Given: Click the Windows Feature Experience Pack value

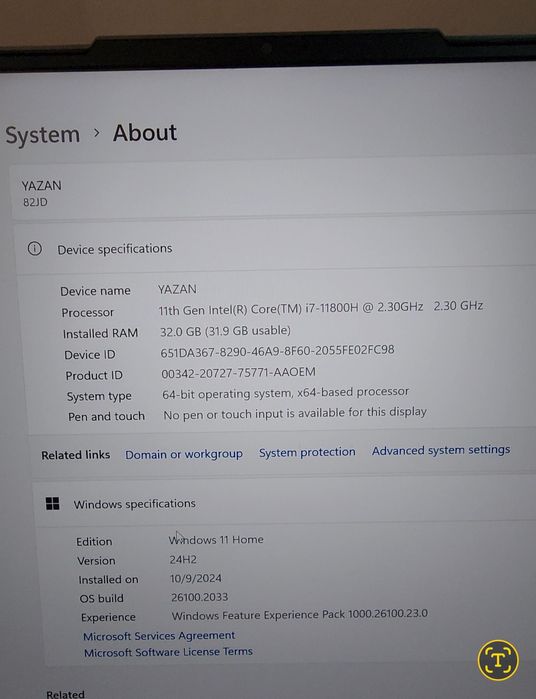Looking at the screenshot, I should pyautogui.click(x=300, y=614).
